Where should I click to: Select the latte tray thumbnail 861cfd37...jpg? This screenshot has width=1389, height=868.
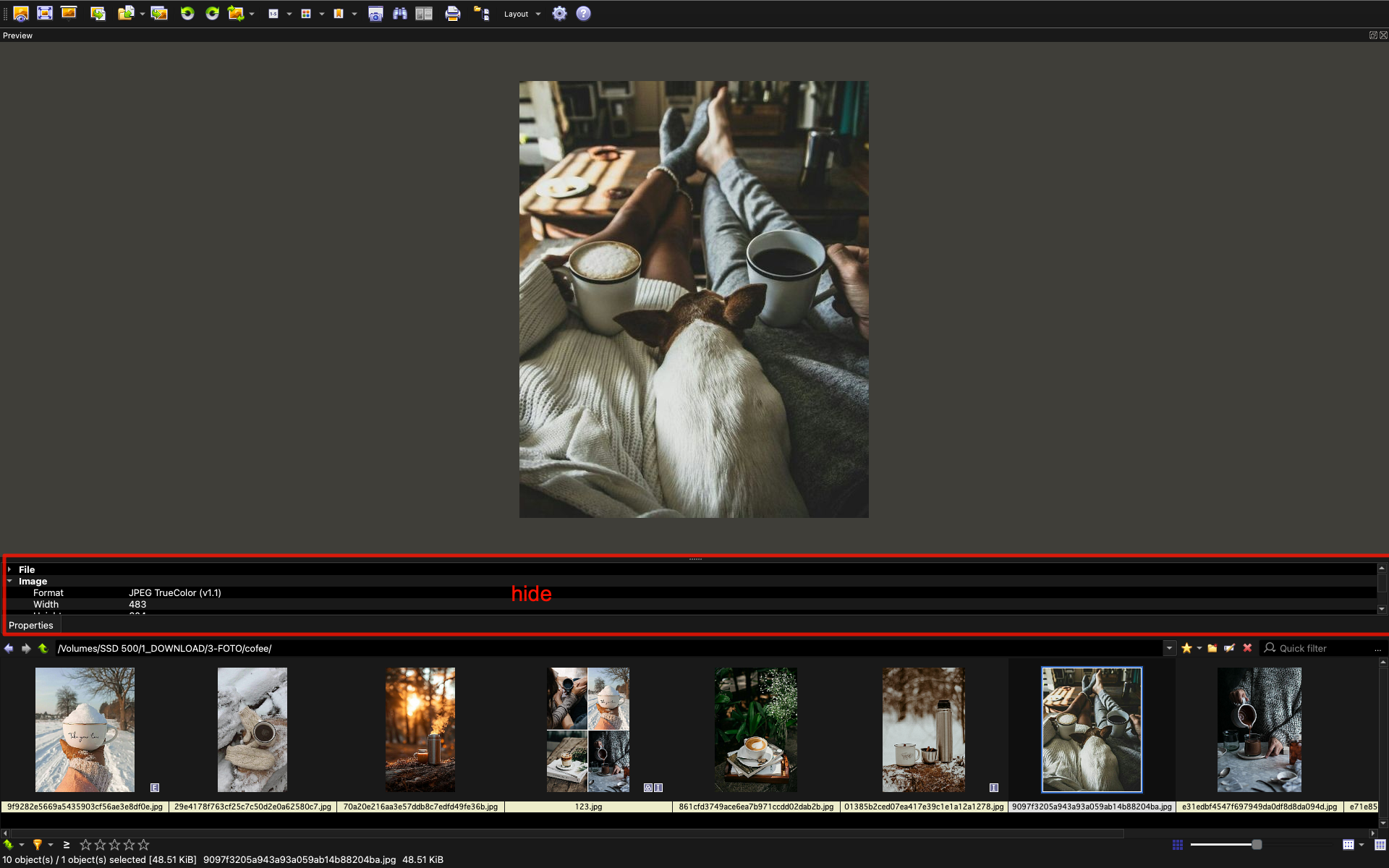click(756, 730)
